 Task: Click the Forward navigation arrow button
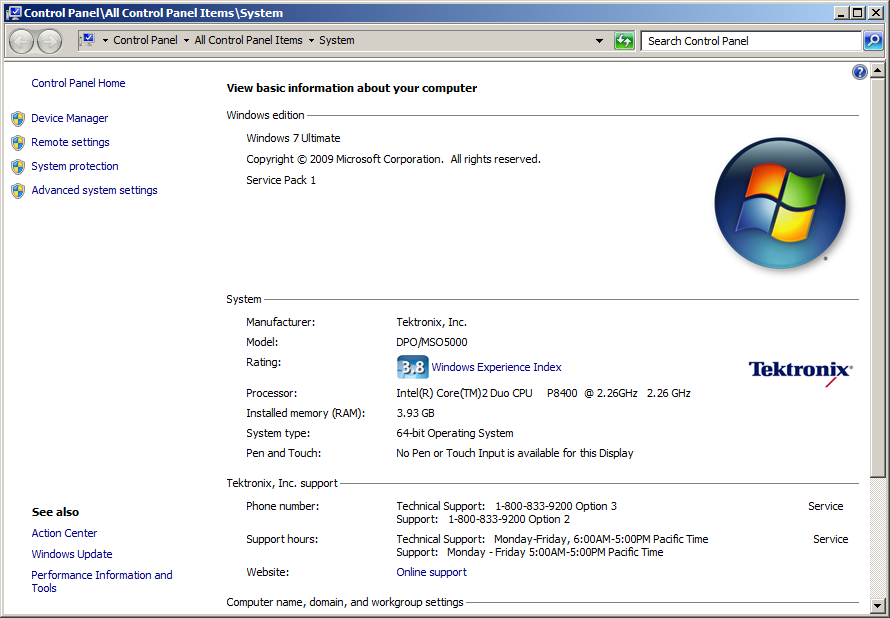coord(50,41)
